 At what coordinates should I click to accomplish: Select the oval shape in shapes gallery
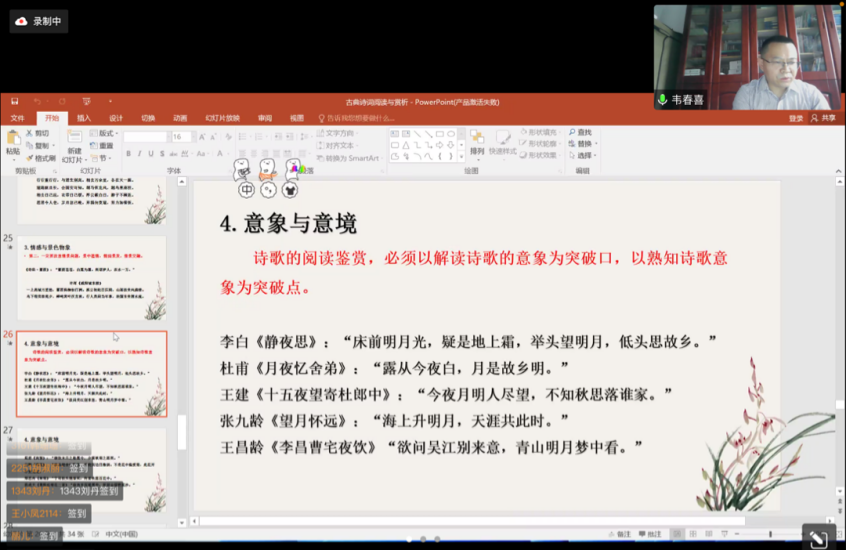point(451,134)
